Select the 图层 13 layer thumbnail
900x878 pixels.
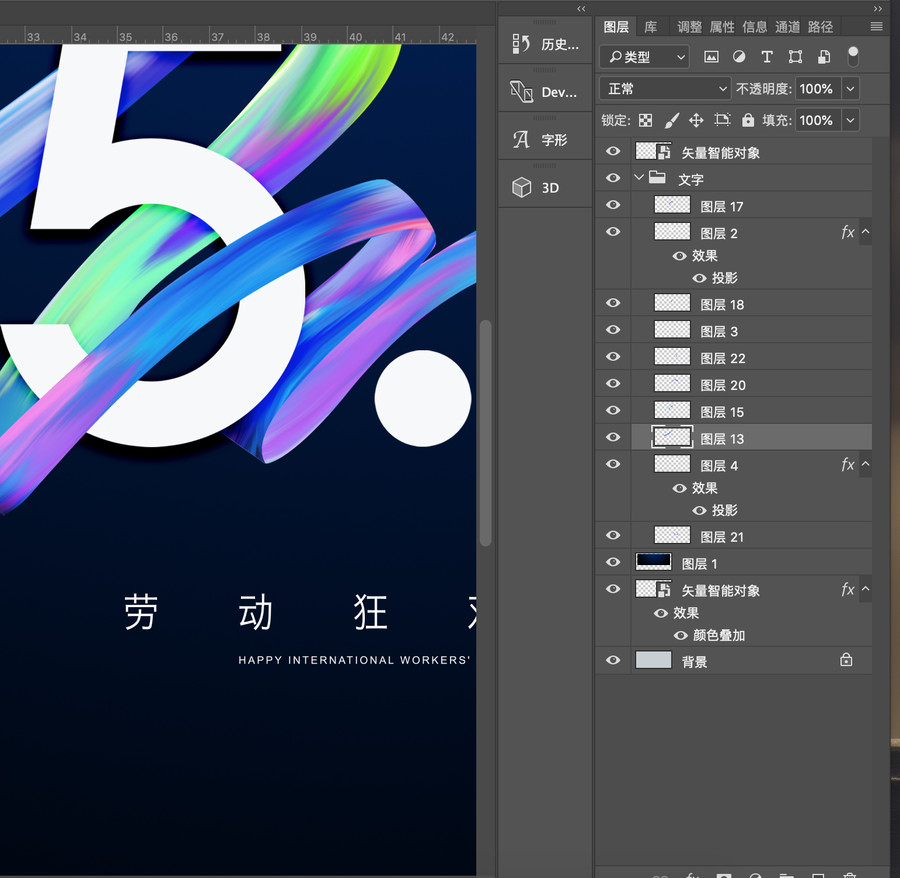[672, 437]
